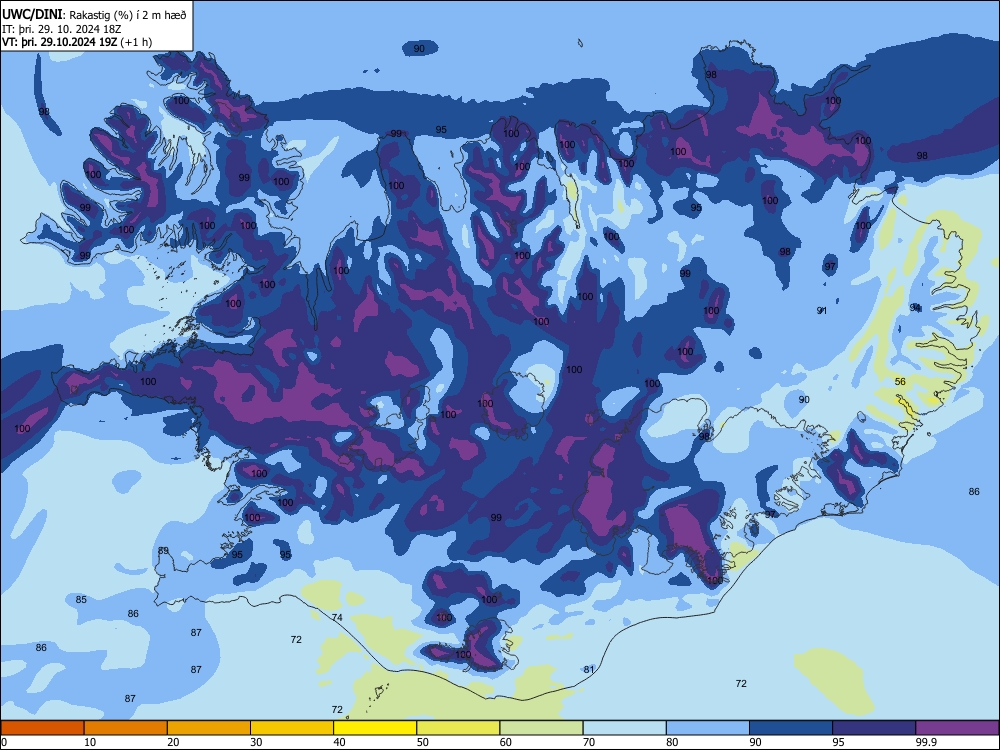
Task: Click the 'IT: þri. 29. 10. 2024 18Z' line
Action: click(x=62, y=29)
